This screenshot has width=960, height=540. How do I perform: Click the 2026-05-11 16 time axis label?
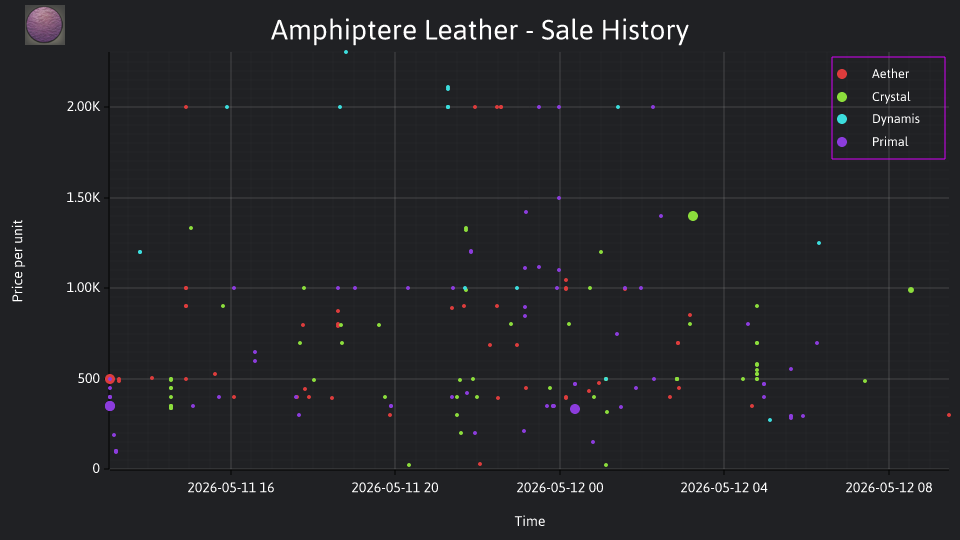[231, 488]
